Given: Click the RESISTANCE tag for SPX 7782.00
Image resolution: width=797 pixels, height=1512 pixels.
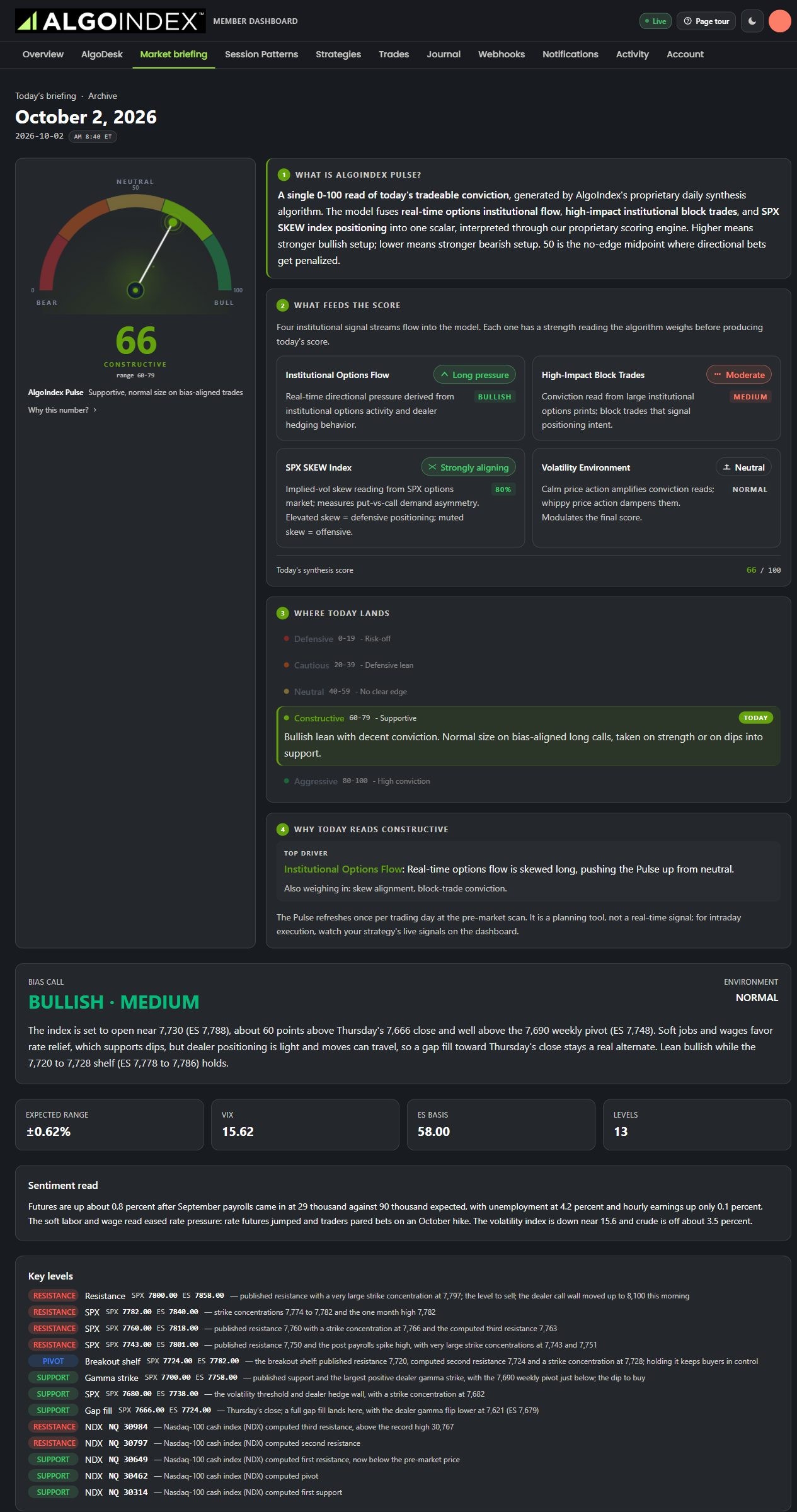Looking at the screenshot, I should point(54,1312).
